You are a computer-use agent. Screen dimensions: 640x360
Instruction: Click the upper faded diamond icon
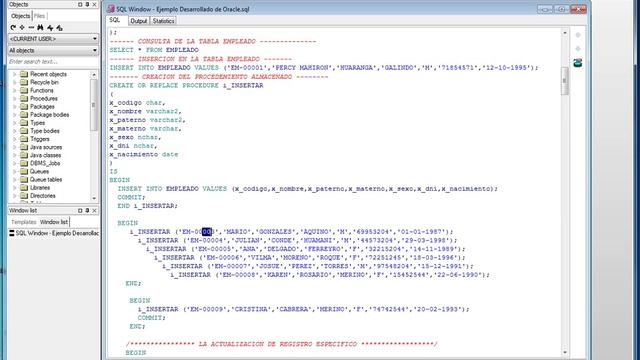click(578, 35)
